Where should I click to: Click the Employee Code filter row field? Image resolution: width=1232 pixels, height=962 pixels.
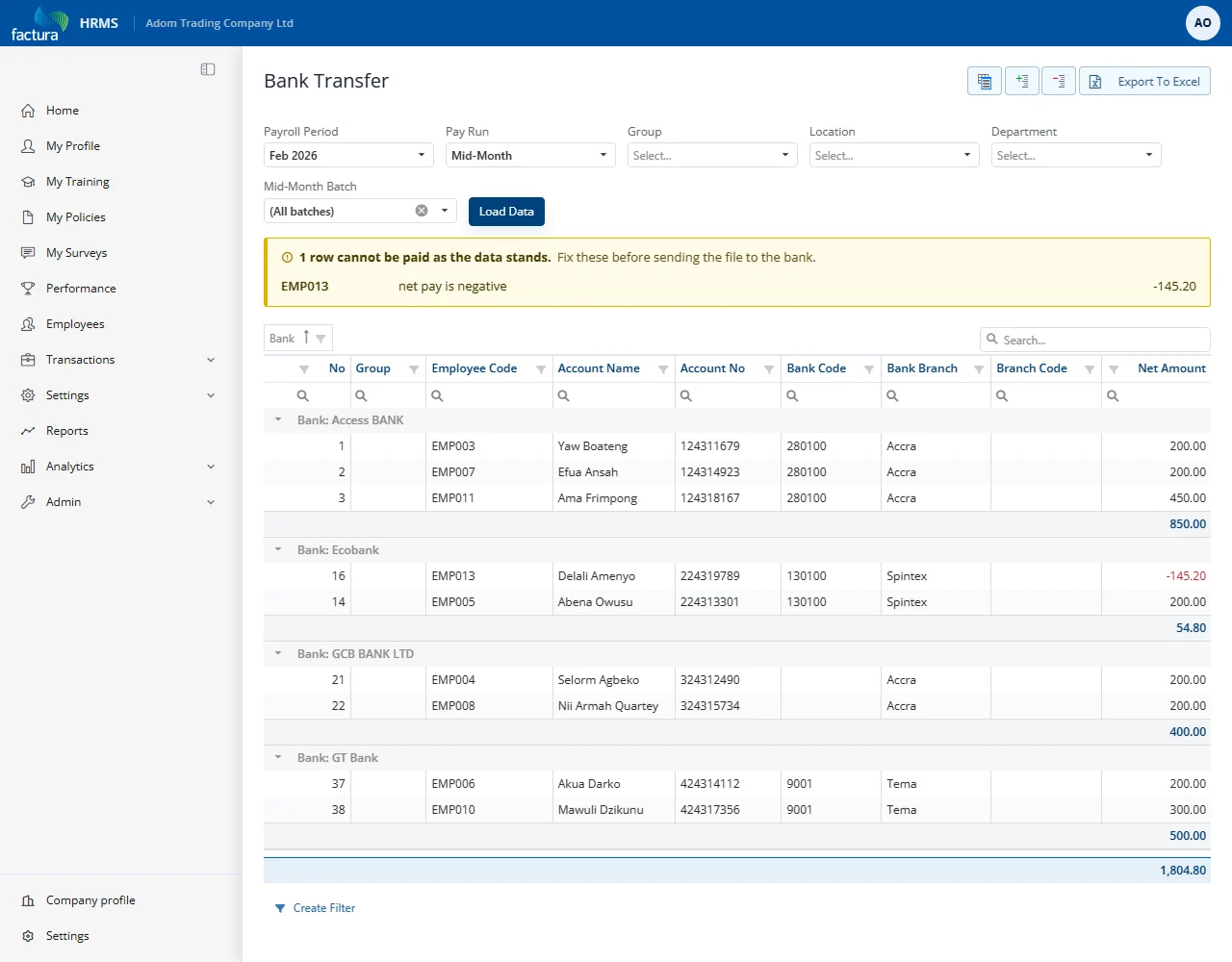tap(489, 395)
